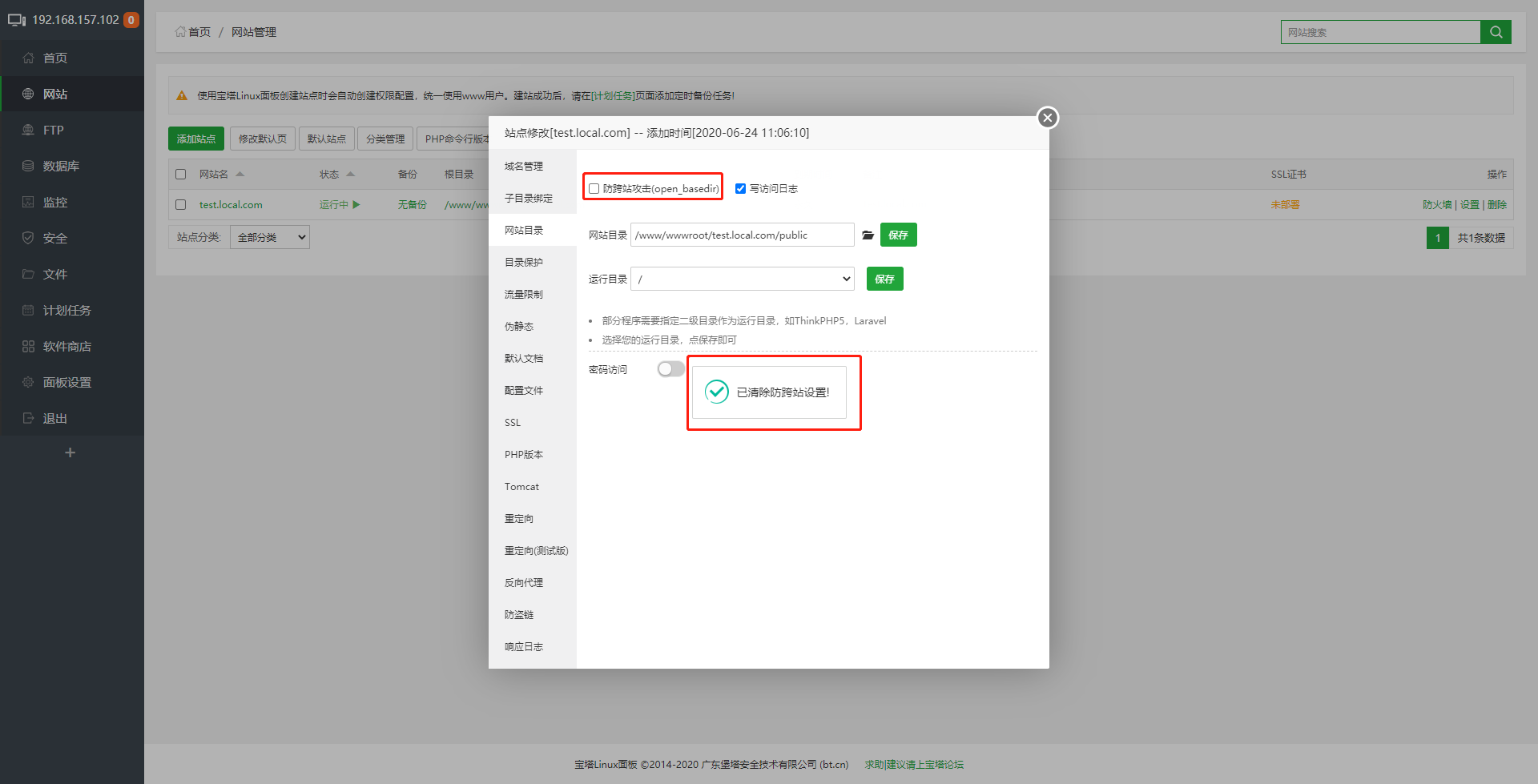
Task: Click the calendar icon beside 计划任务
Action: pos(28,310)
